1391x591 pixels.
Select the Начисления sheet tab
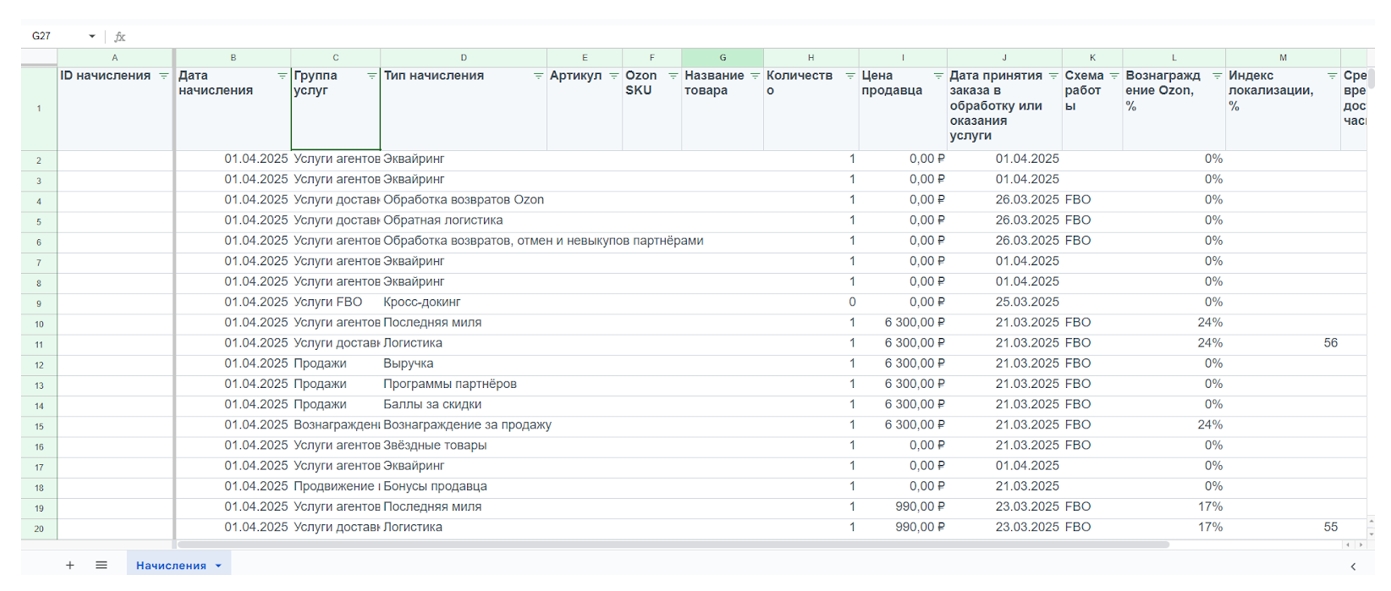pos(170,566)
